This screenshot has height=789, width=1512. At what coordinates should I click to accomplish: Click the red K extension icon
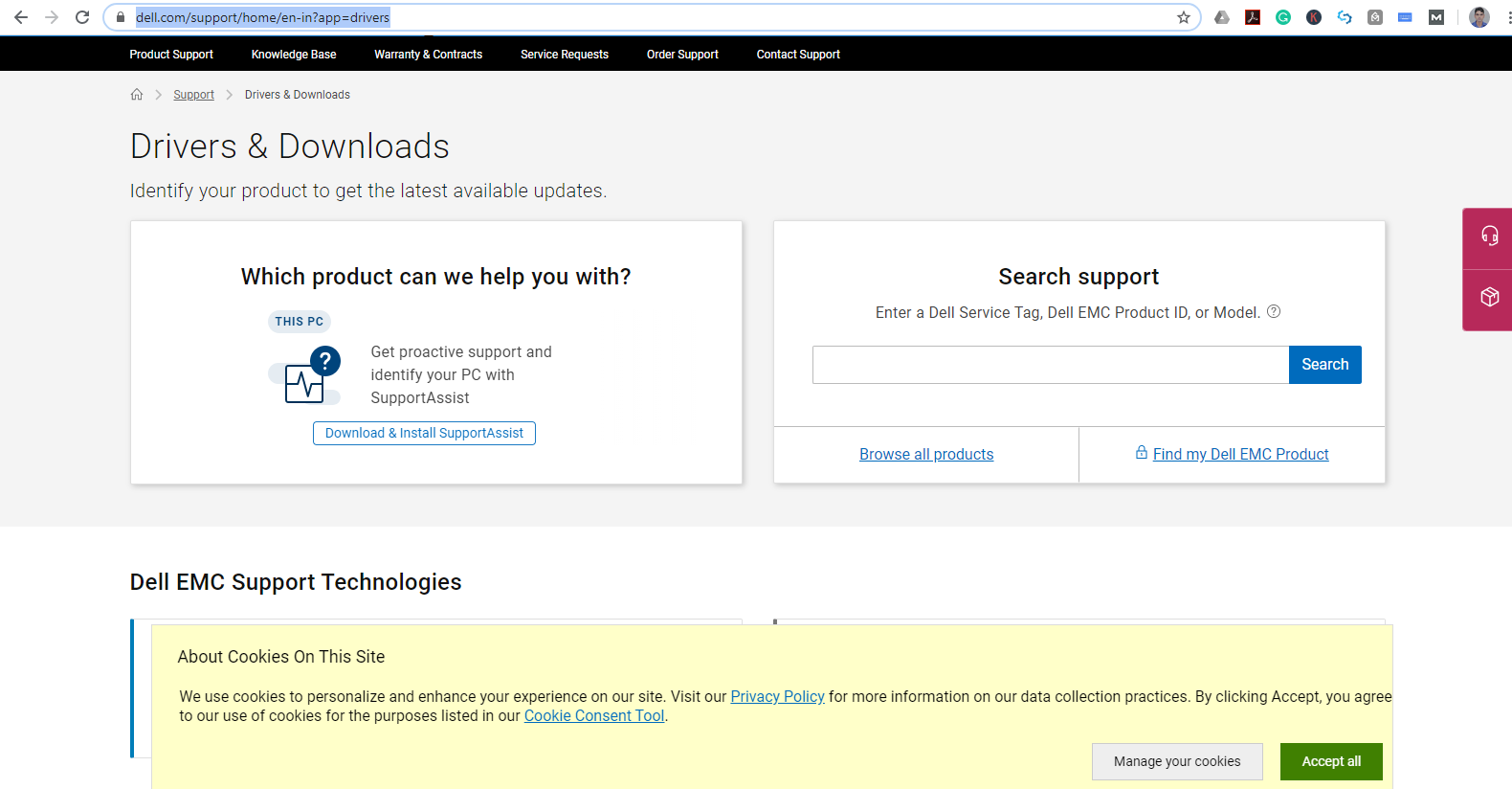(1314, 17)
